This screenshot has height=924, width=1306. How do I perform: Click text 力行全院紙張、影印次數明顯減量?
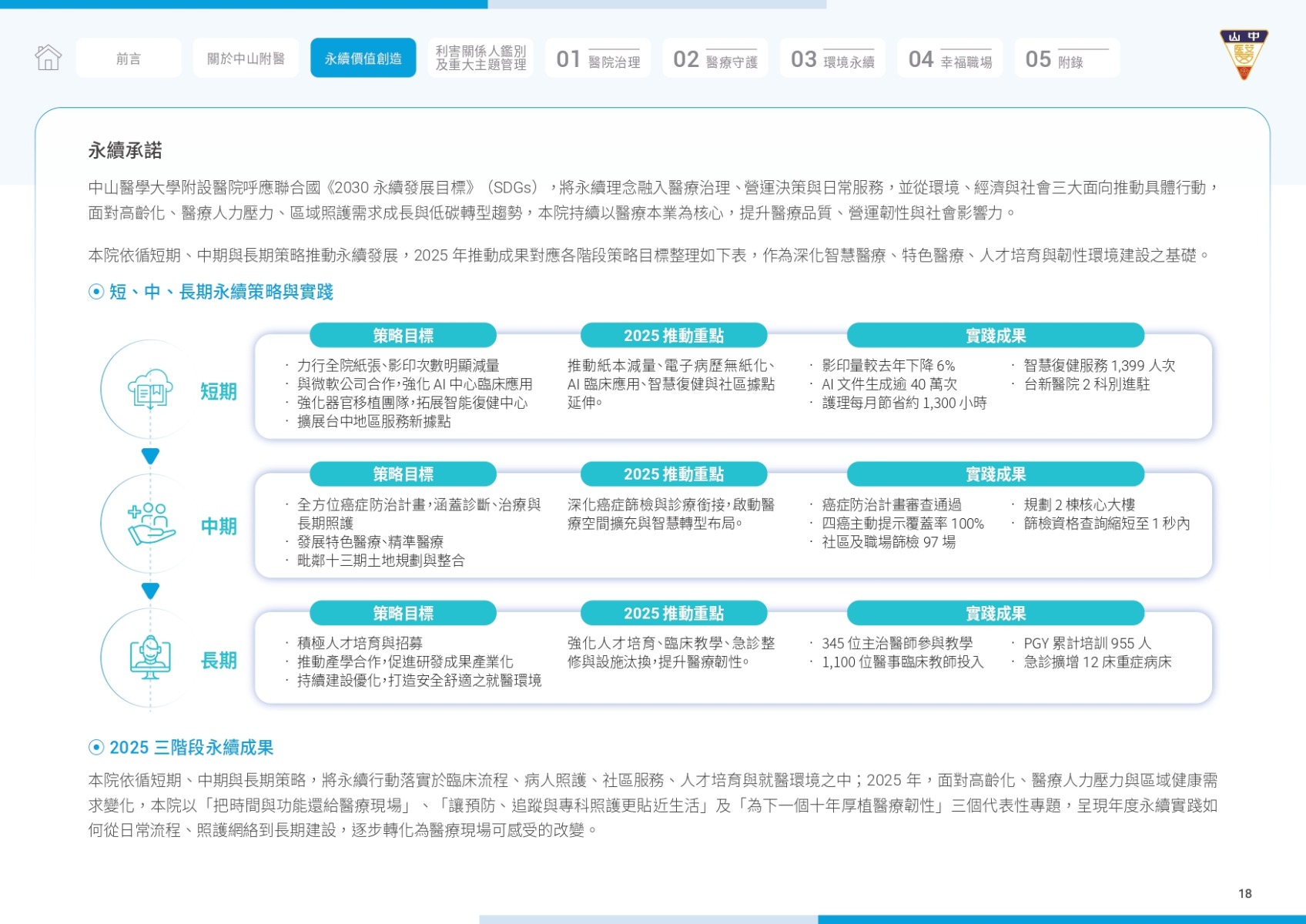pyautogui.click(x=398, y=366)
